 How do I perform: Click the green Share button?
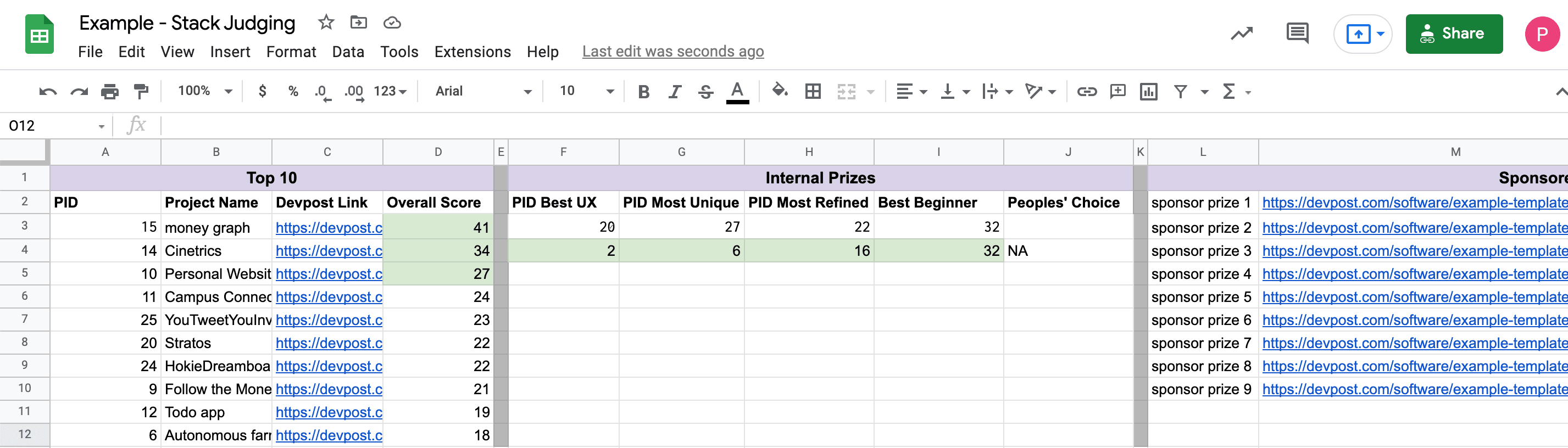pos(1454,34)
